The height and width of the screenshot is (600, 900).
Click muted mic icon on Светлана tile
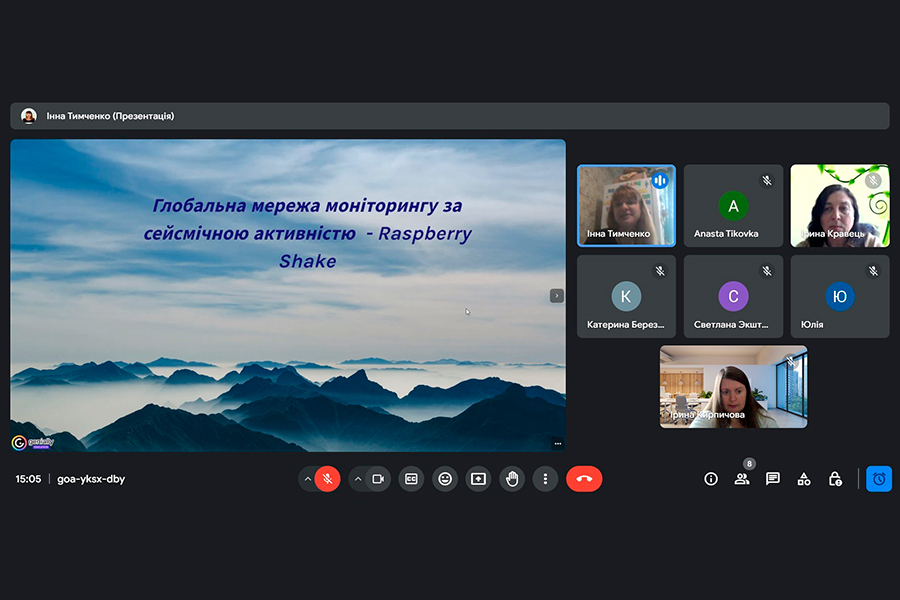click(x=767, y=271)
